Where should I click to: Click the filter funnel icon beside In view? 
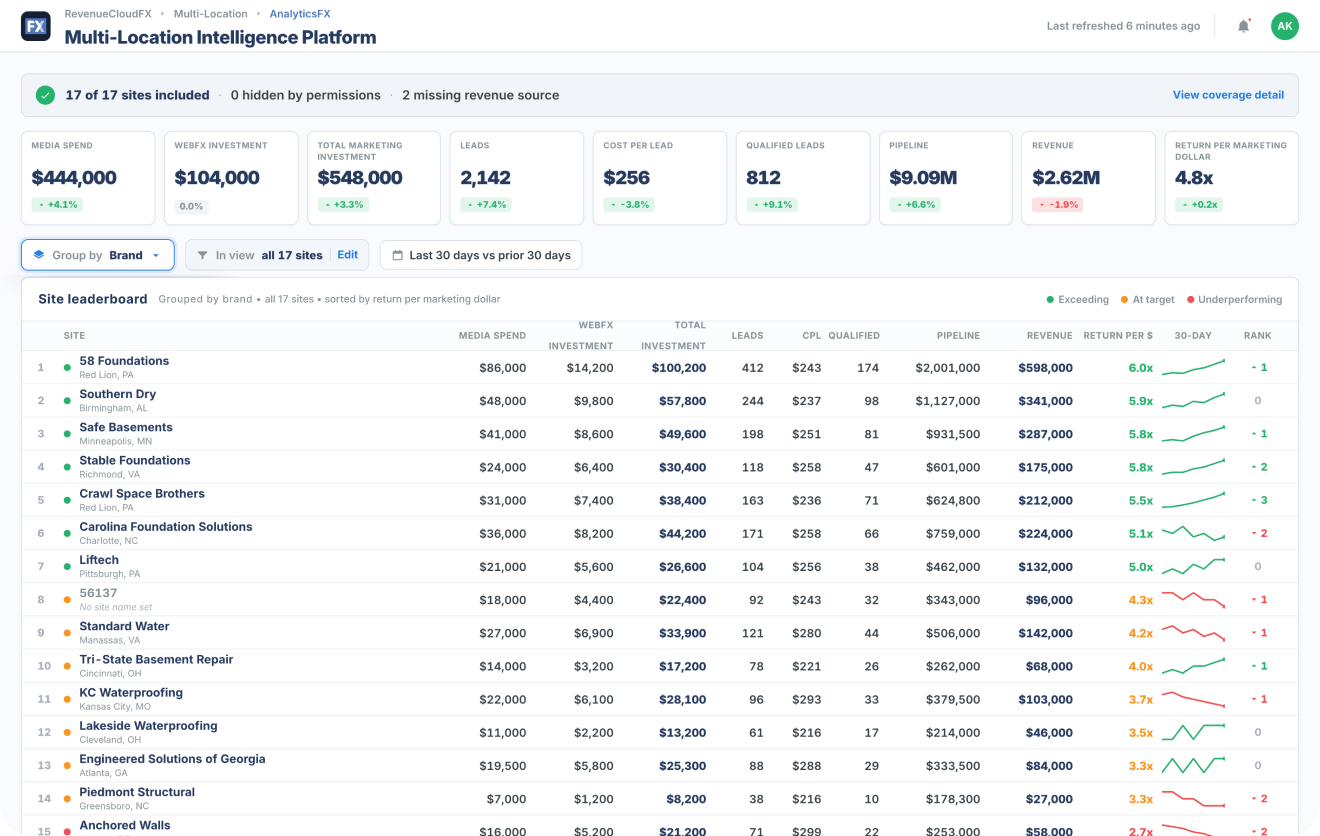tap(202, 255)
